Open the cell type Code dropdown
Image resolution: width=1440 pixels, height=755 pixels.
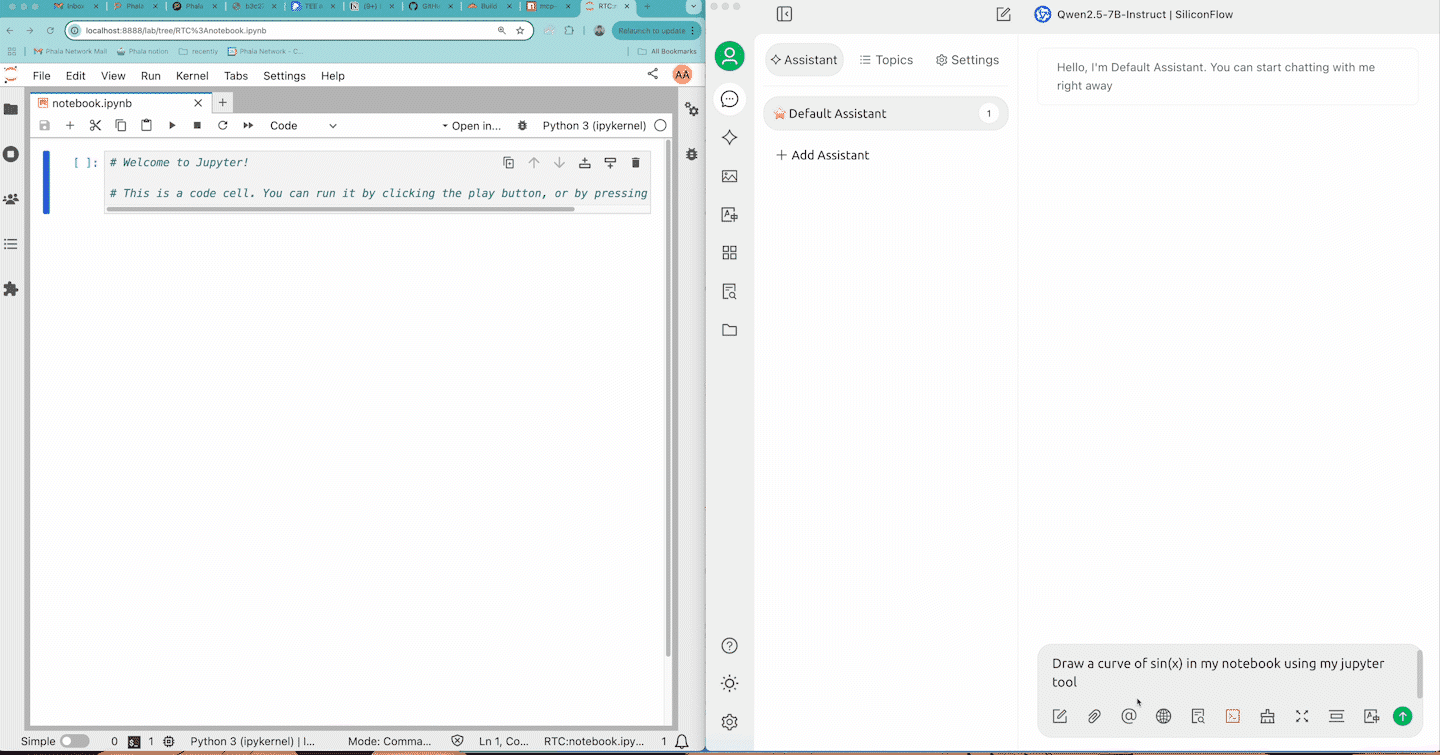[x=303, y=126]
